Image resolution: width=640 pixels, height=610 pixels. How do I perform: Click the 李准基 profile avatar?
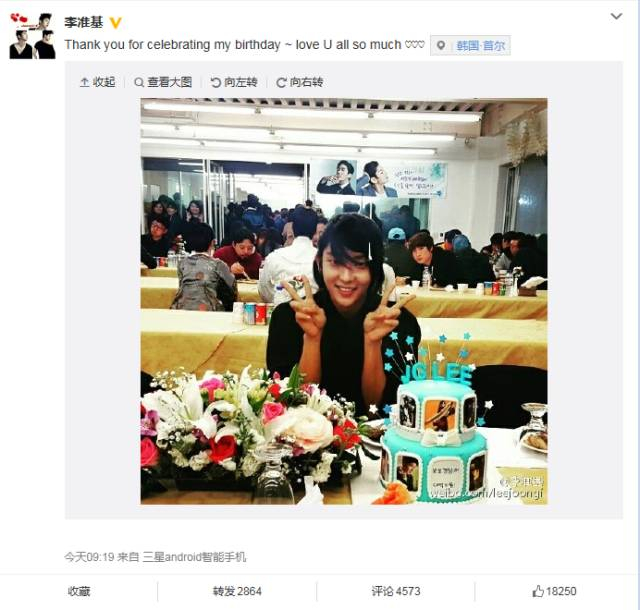coord(33,36)
